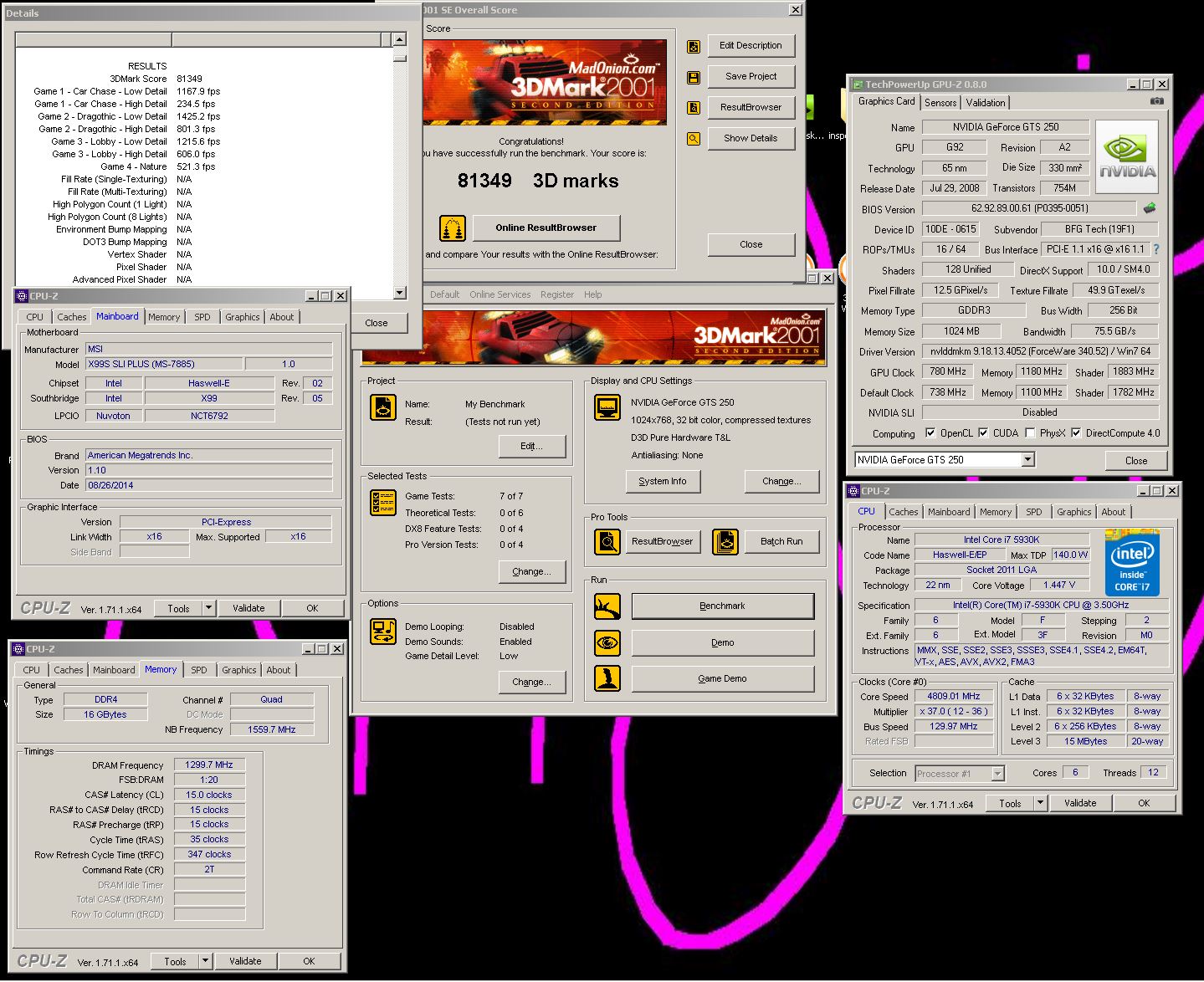Screen dimensions: 1204x982
Task: Switch to Validation tab in GPU-Z
Action: (986, 102)
